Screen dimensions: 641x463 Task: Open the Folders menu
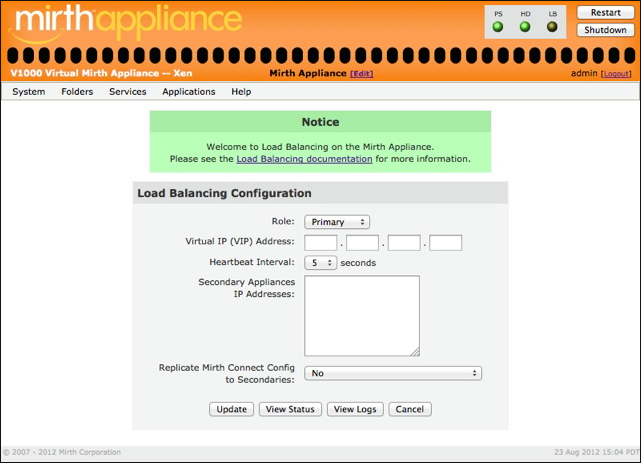click(x=77, y=92)
